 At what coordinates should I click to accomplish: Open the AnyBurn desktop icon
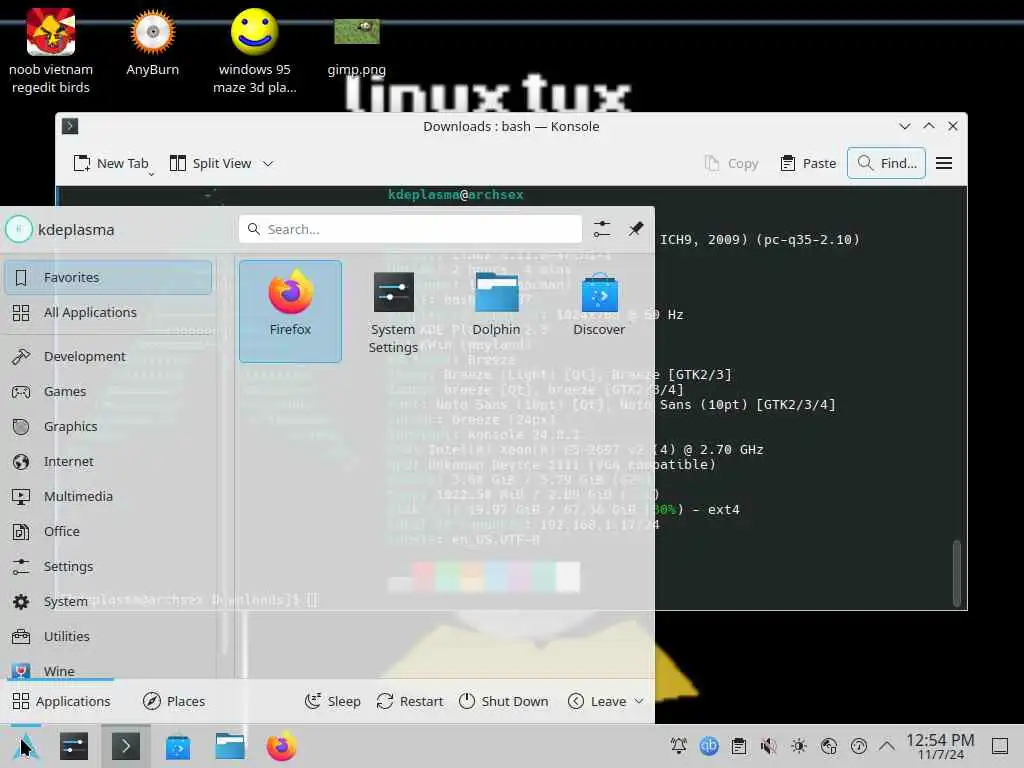pyautogui.click(x=152, y=42)
